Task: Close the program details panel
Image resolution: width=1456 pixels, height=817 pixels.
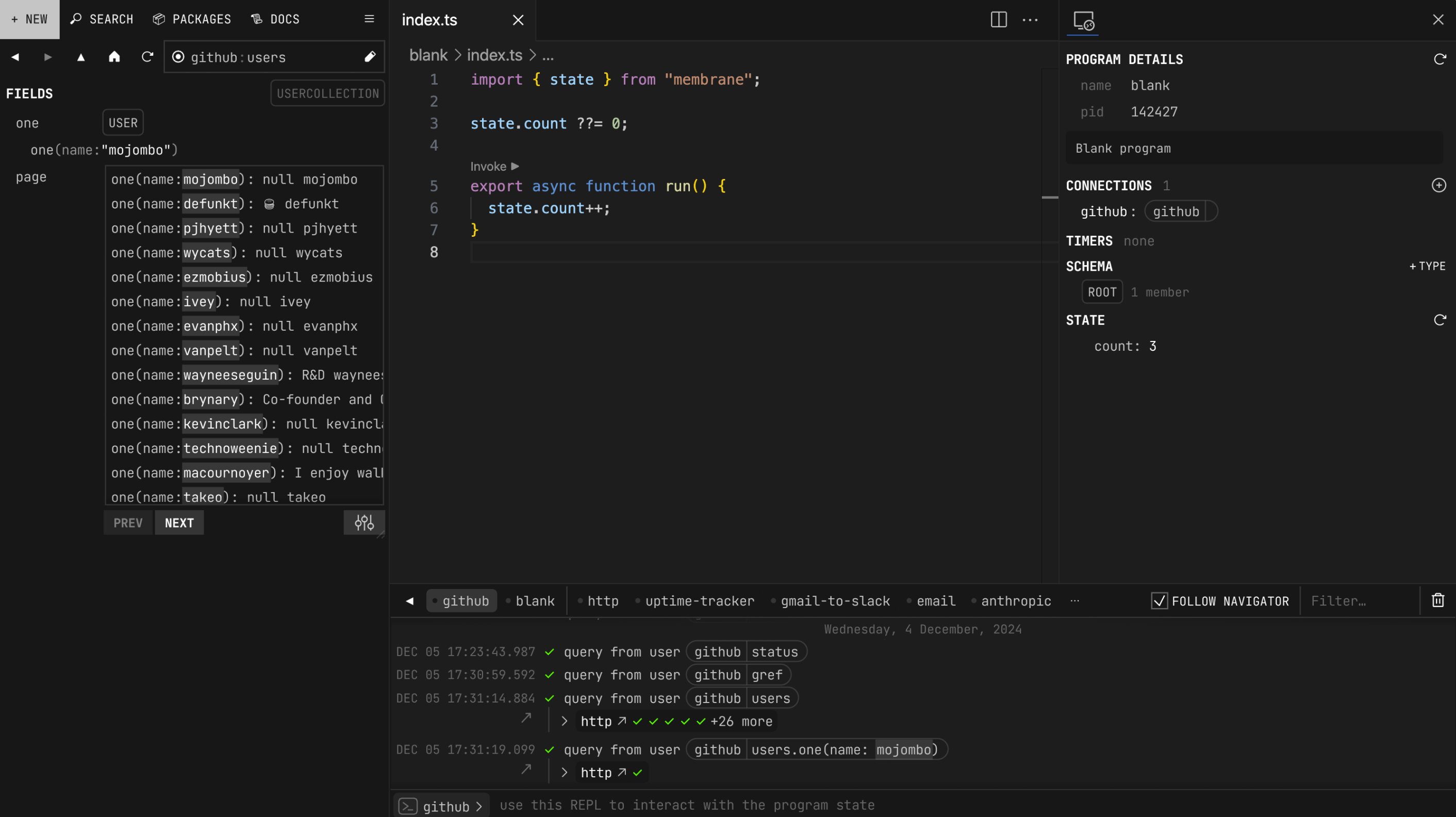Action: (x=1438, y=20)
